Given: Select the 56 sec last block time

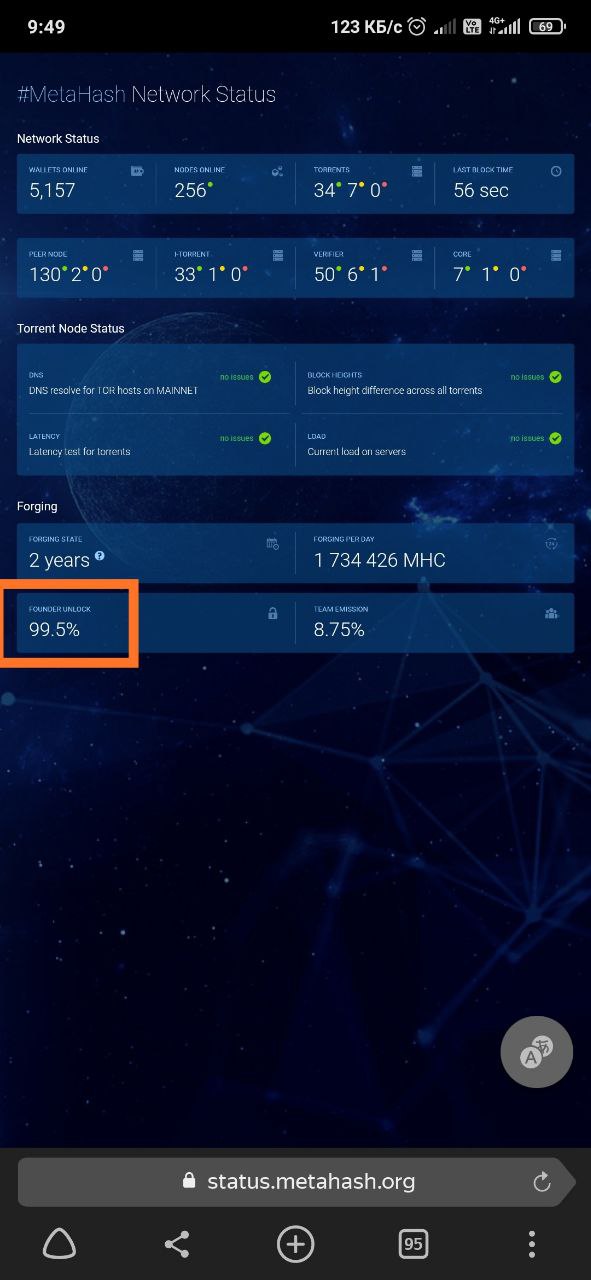Looking at the screenshot, I should tap(481, 190).
